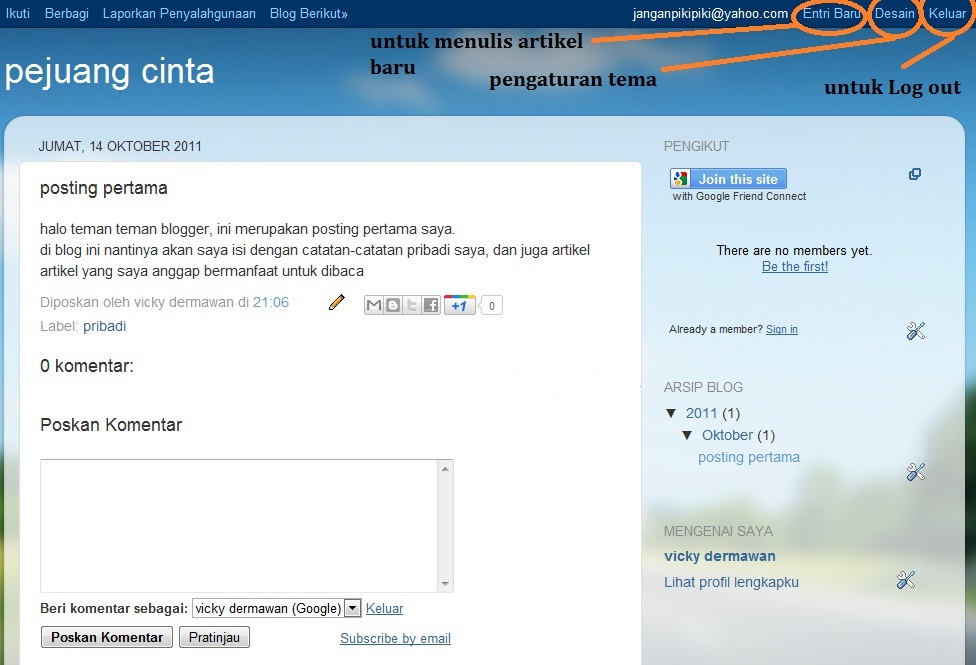Click Keluar link beside comment dropdown
The width and height of the screenshot is (976, 665).
[384, 608]
